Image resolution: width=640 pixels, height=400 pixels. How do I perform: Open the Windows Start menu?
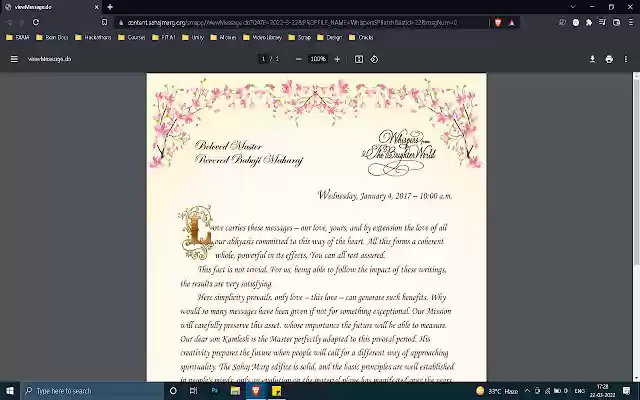pos(10,391)
